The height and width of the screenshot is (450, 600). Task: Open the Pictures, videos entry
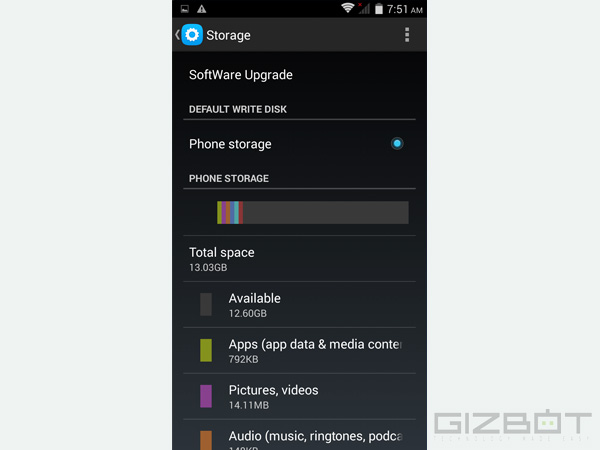[299, 396]
